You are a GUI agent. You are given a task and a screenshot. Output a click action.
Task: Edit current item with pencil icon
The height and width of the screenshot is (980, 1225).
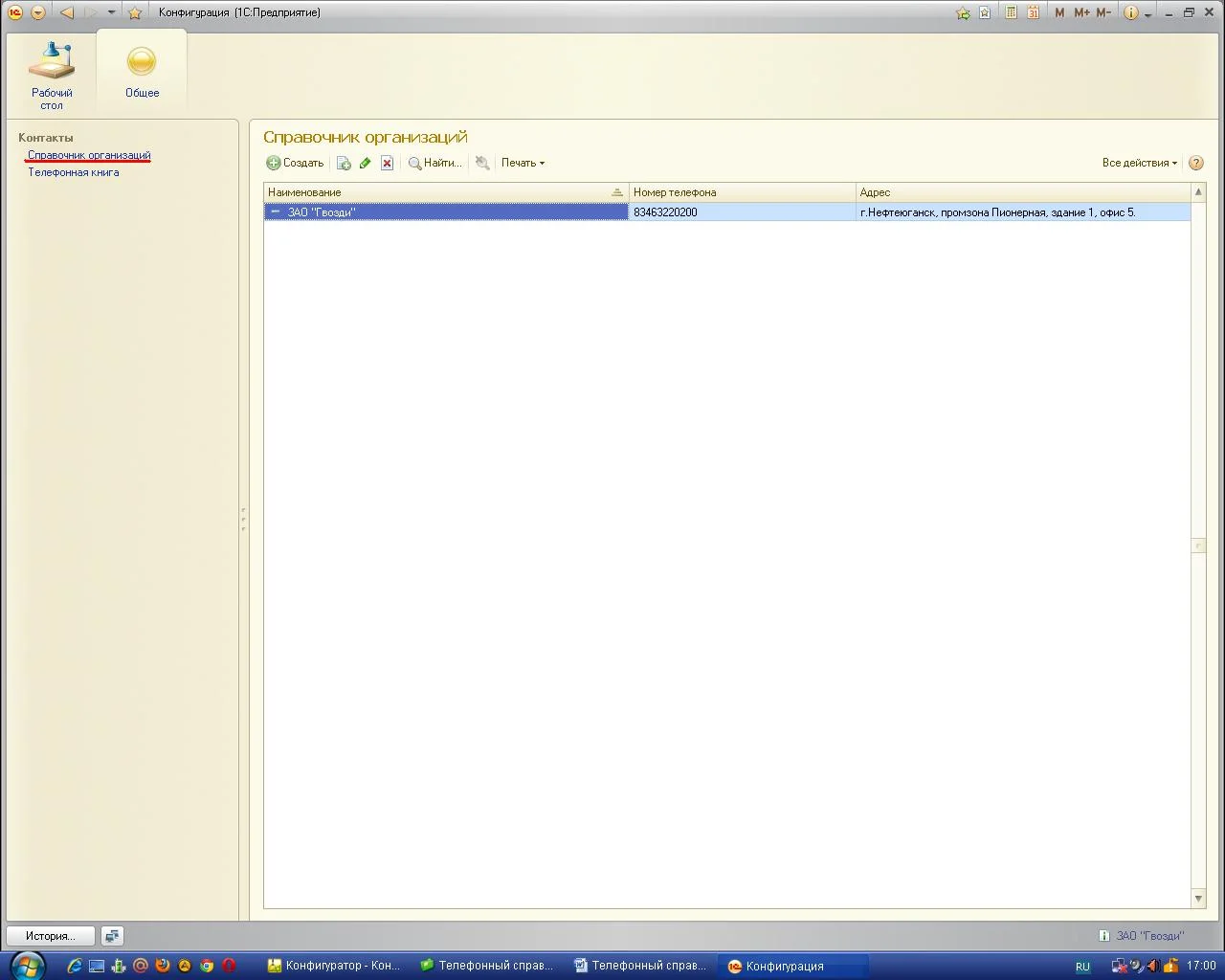(365, 164)
